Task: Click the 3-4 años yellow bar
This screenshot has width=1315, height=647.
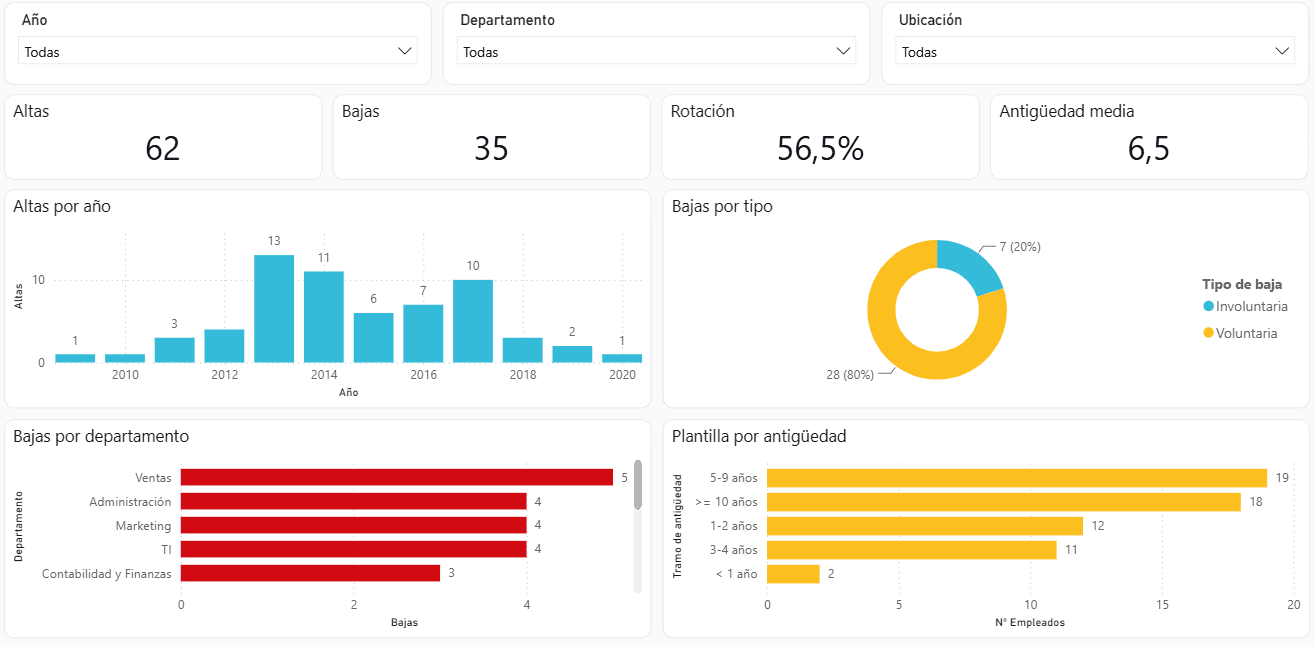Action: tap(912, 549)
